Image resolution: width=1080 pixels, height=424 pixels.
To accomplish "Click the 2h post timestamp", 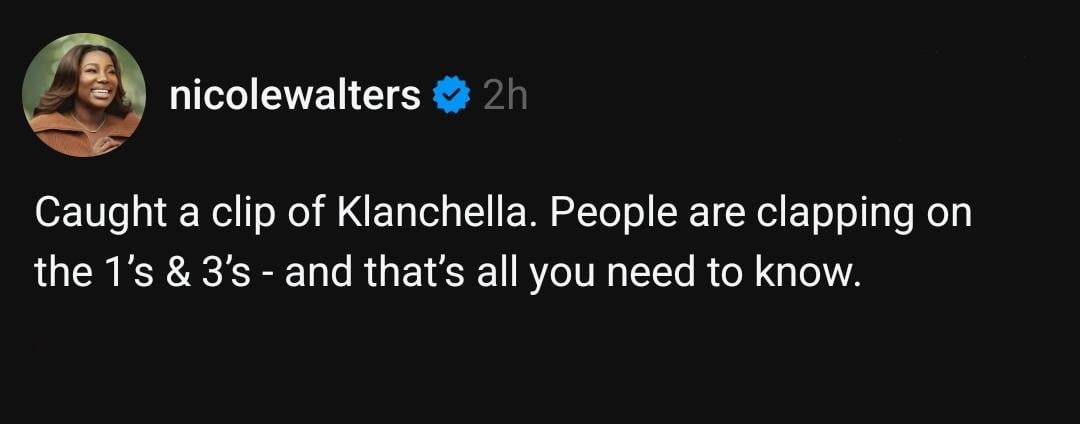I will click(503, 96).
